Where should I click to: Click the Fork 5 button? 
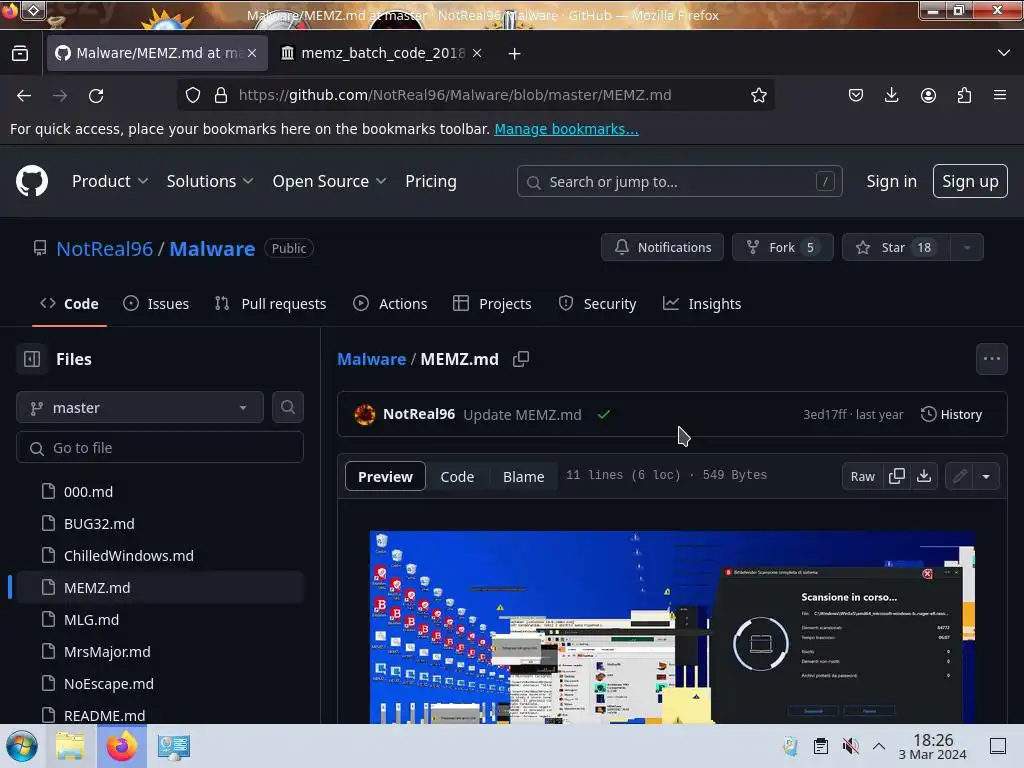(x=782, y=248)
